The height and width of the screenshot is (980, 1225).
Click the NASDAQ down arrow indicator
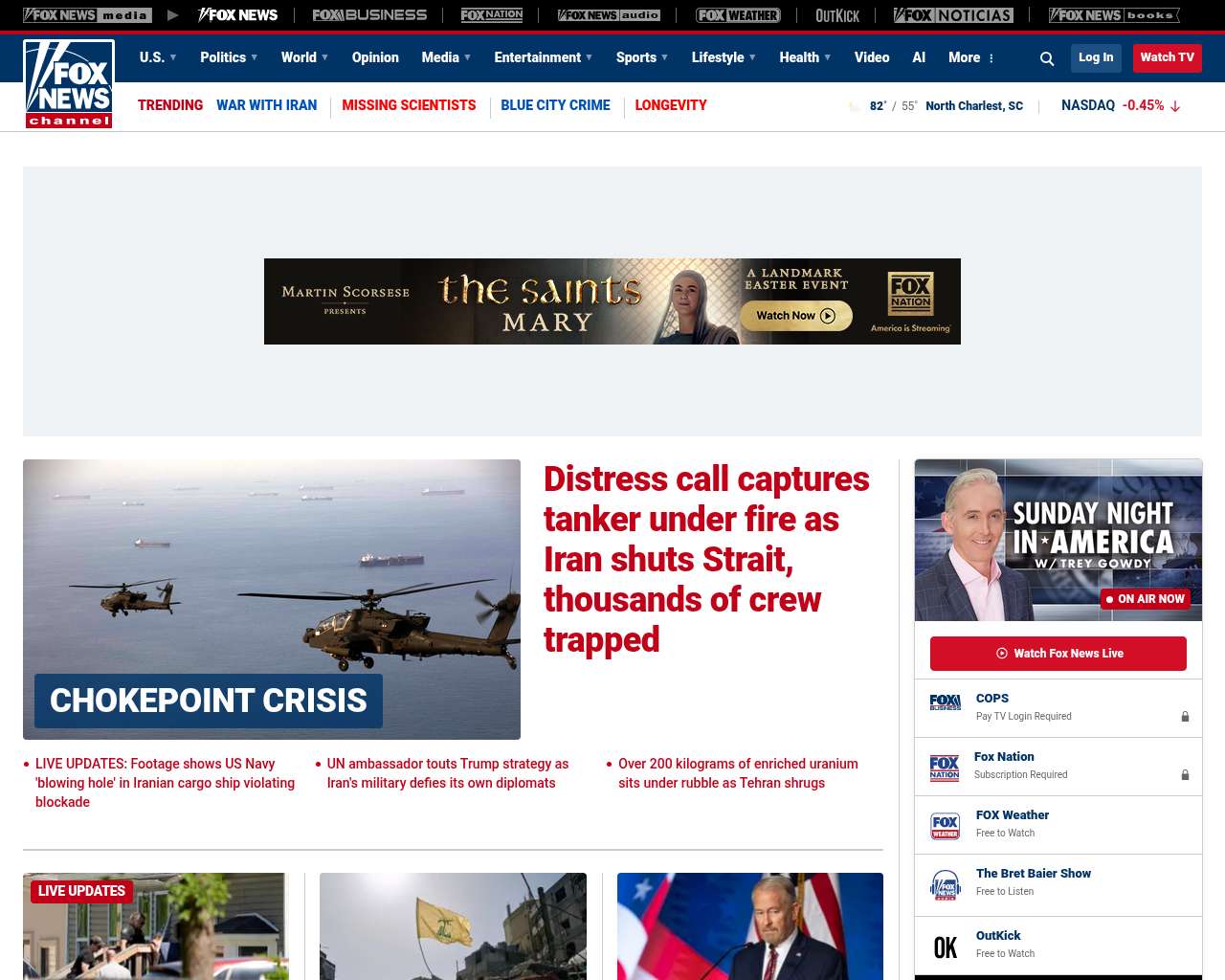coord(1175,106)
